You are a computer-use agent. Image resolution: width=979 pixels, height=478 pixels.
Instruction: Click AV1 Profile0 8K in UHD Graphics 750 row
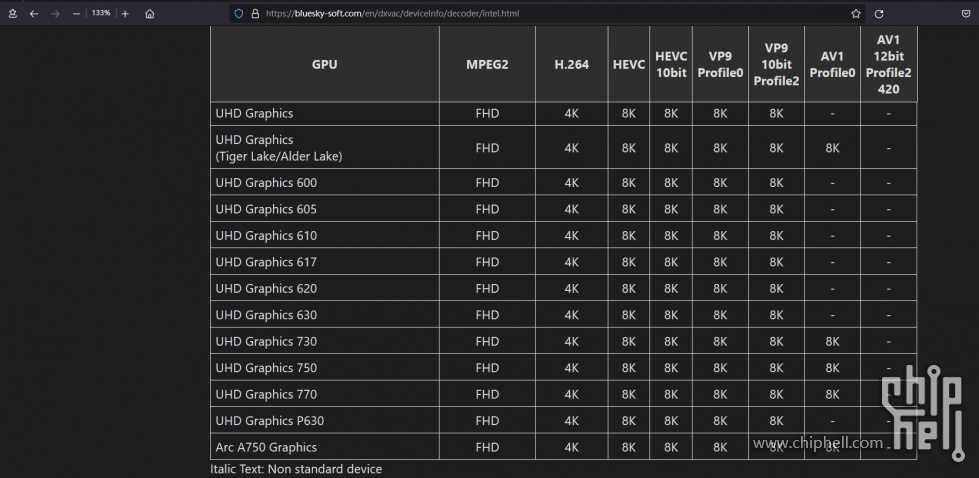[x=832, y=368]
